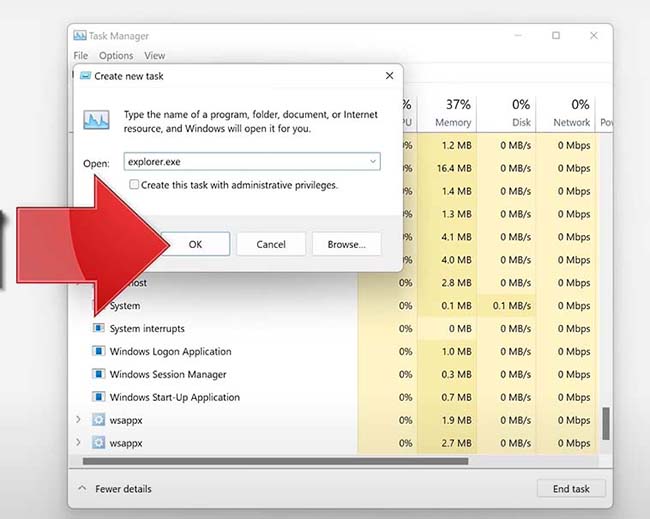Click the large run icon inside the dialog
Viewport: 650px width, 519px height.
click(x=96, y=120)
